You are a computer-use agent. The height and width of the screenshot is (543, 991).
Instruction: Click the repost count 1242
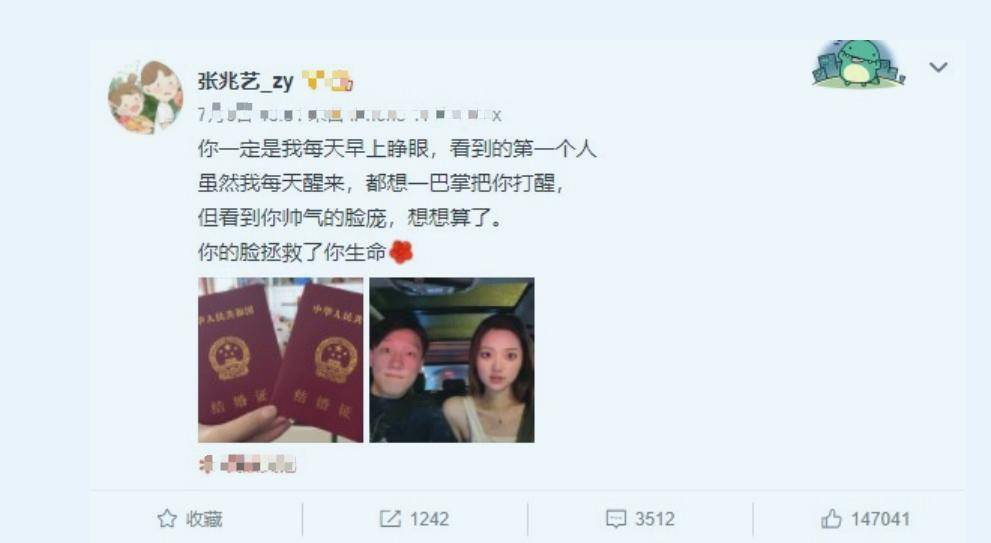[429, 519]
